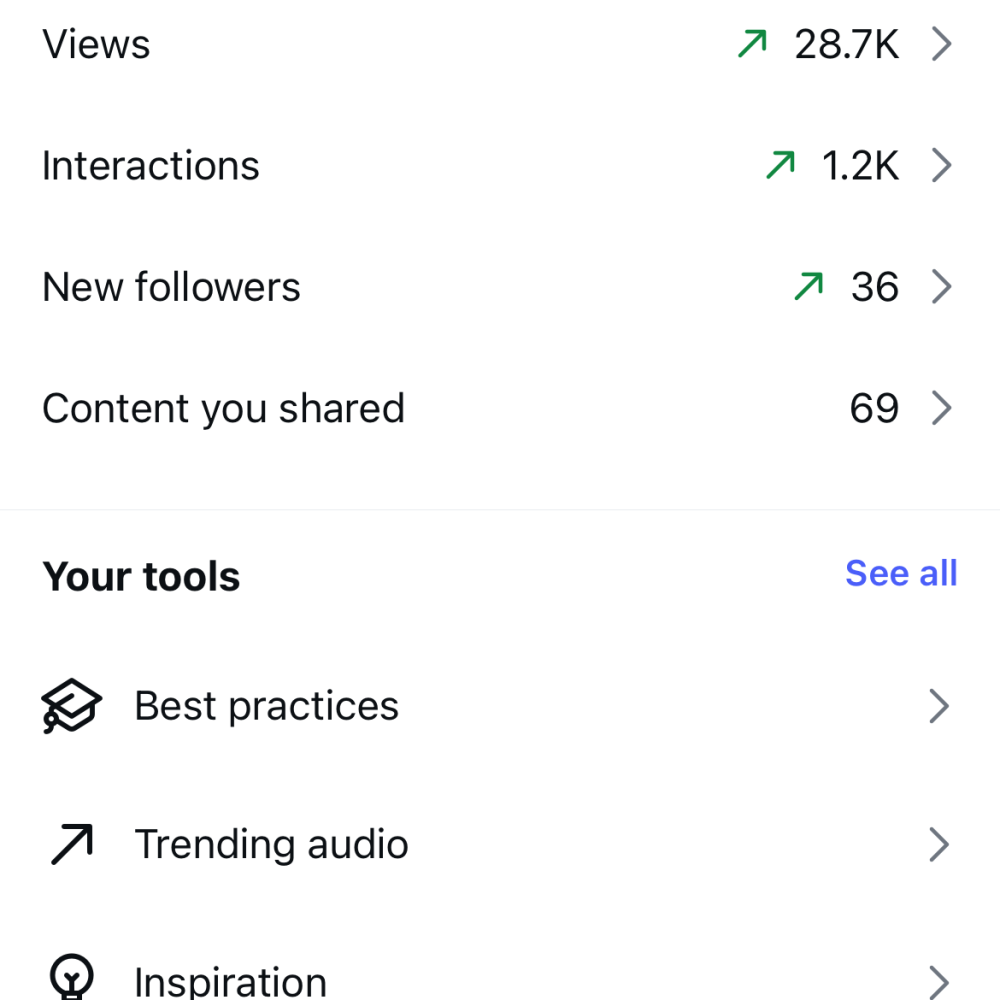Open the Views insights row
The width and height of the screenshot is (1000, 1000).
coord(500,44)
